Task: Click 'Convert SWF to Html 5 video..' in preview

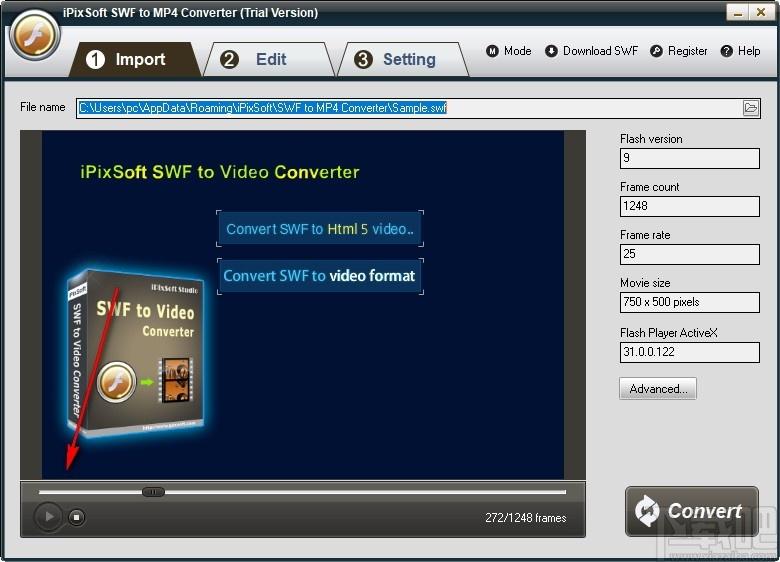Action: pos(320,229)
